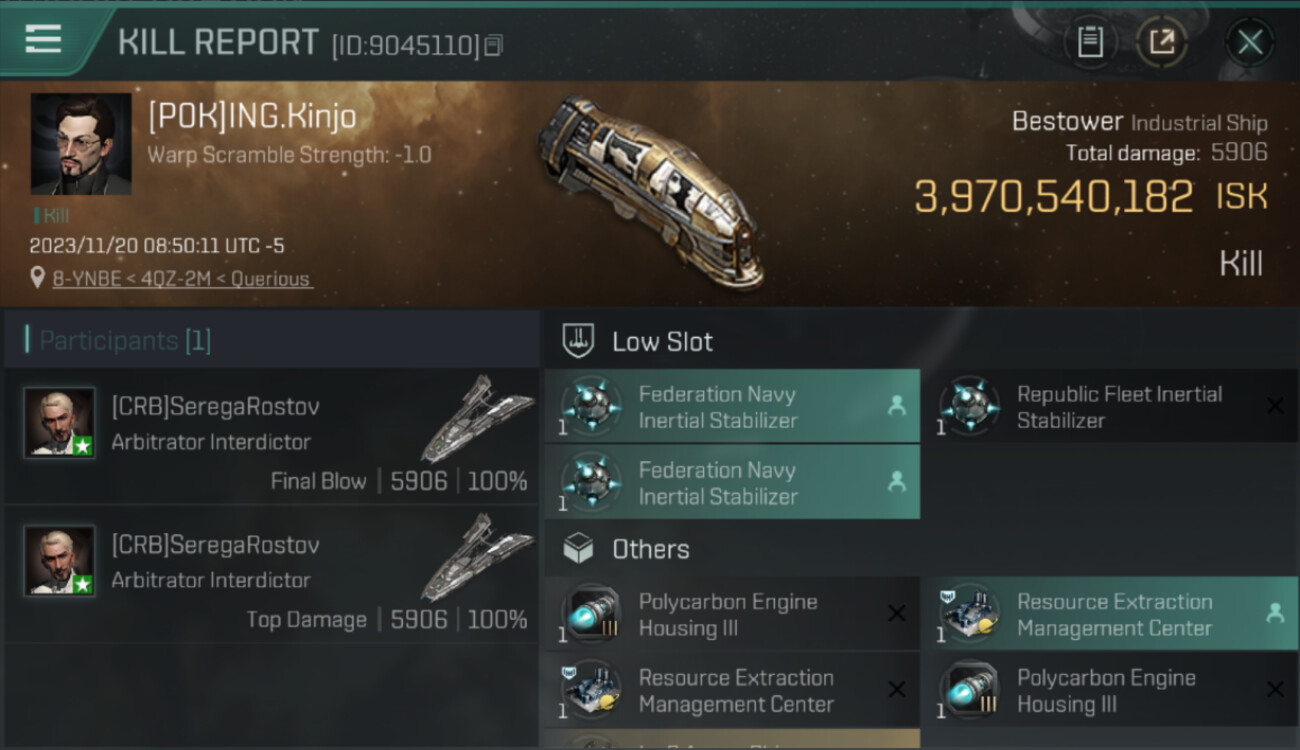1300x750 pixels.
Task: Select the first Federation Navy Inertial Stabilizer
Action: pos(731,406)
